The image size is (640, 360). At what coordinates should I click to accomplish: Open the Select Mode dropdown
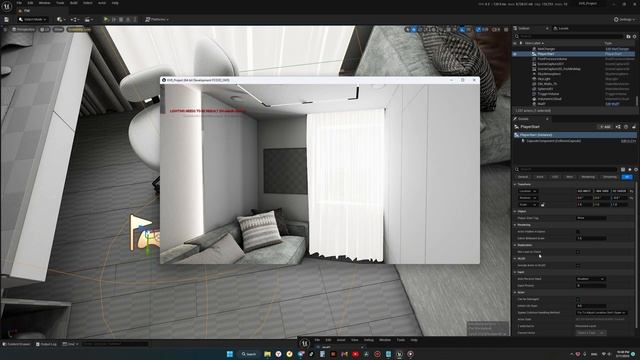[x=33, y=20]
